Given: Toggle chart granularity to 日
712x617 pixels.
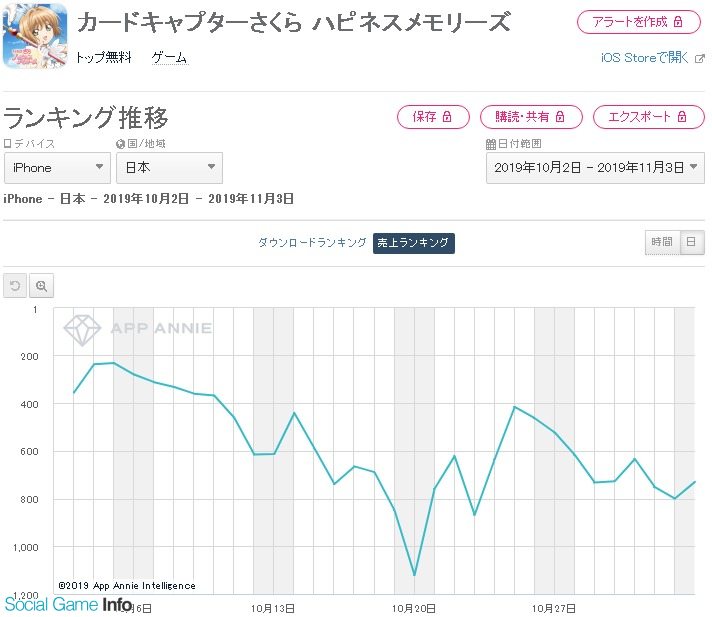Looking at the screenshot, I should 692,242.
